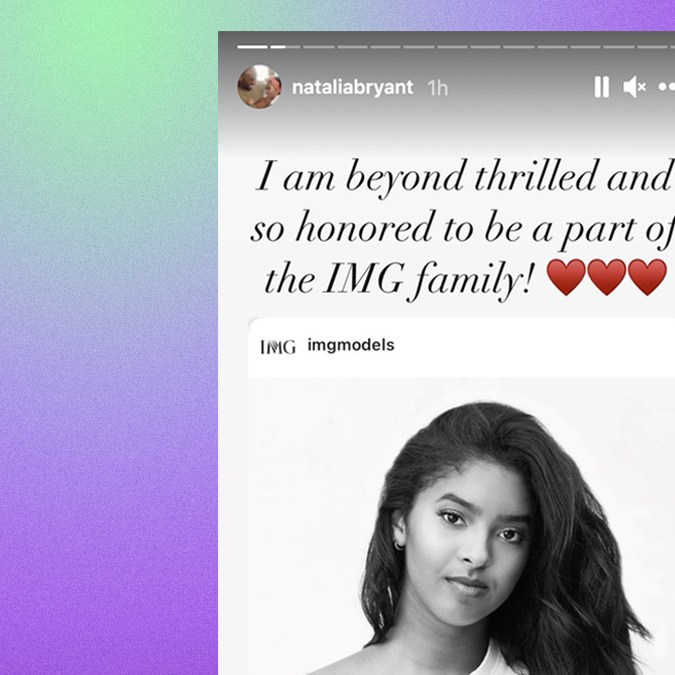Open the imgmodels account link
The height and width of the screenshot is (675, 675).
pos(351,345)
